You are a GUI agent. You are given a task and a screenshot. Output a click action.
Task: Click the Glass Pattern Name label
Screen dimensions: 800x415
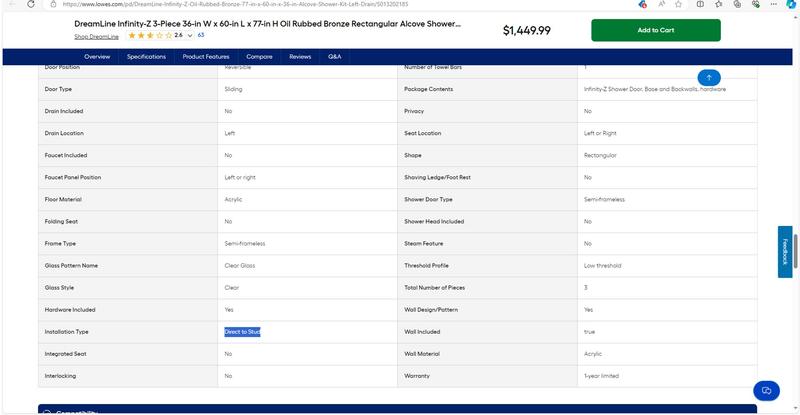(71, 265)
